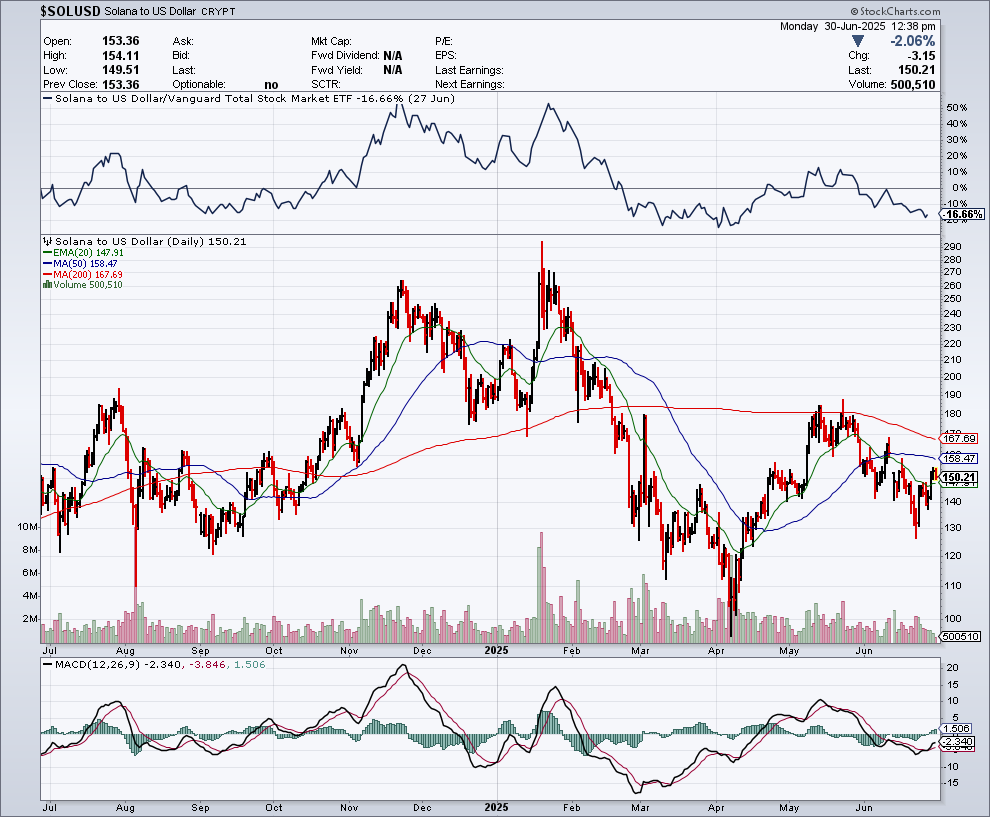Screen dimensions: 990x817
Task: Click the Mkt Cap label
Action: click(x=331, y=41)
